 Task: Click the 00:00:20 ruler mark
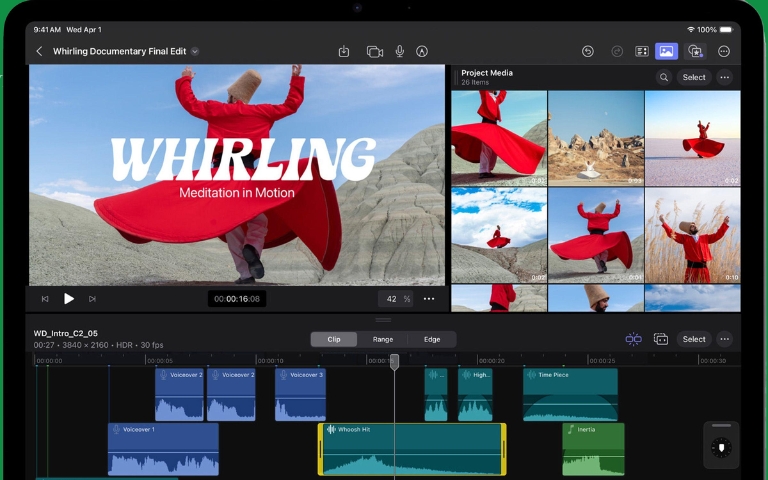491,361
